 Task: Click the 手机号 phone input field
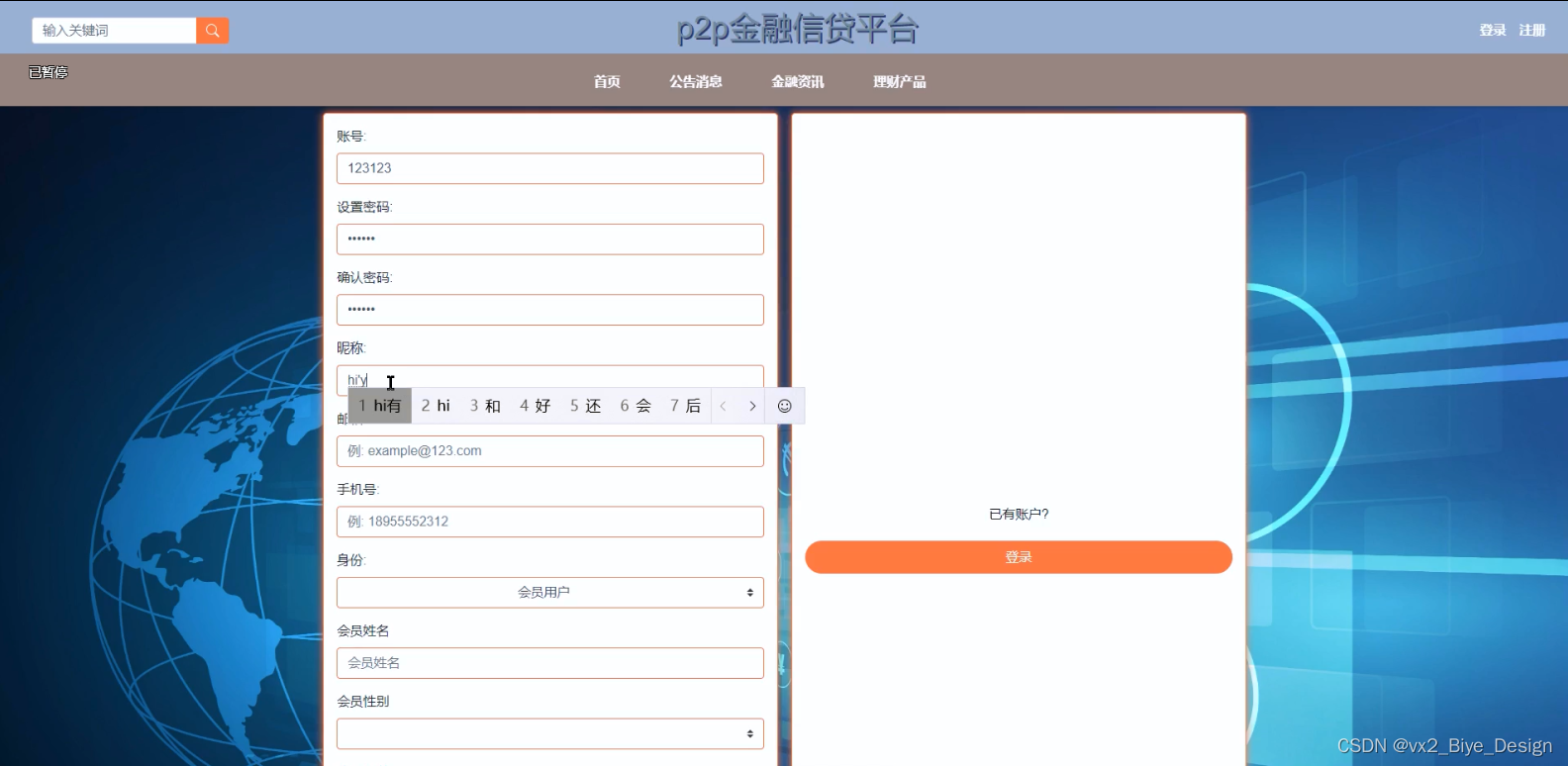click(550, 522)
